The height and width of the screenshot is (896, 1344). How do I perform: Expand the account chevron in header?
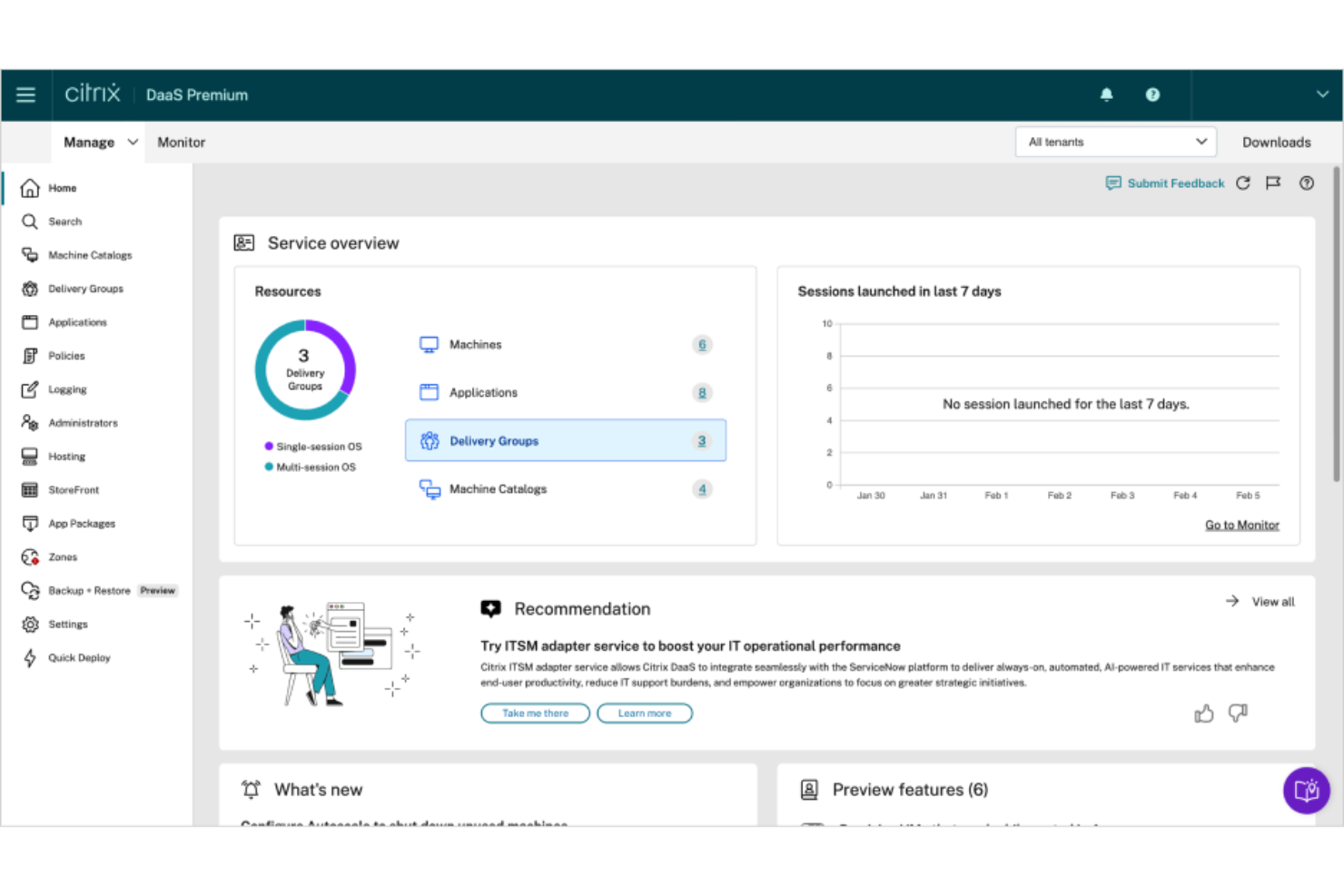1322,94
